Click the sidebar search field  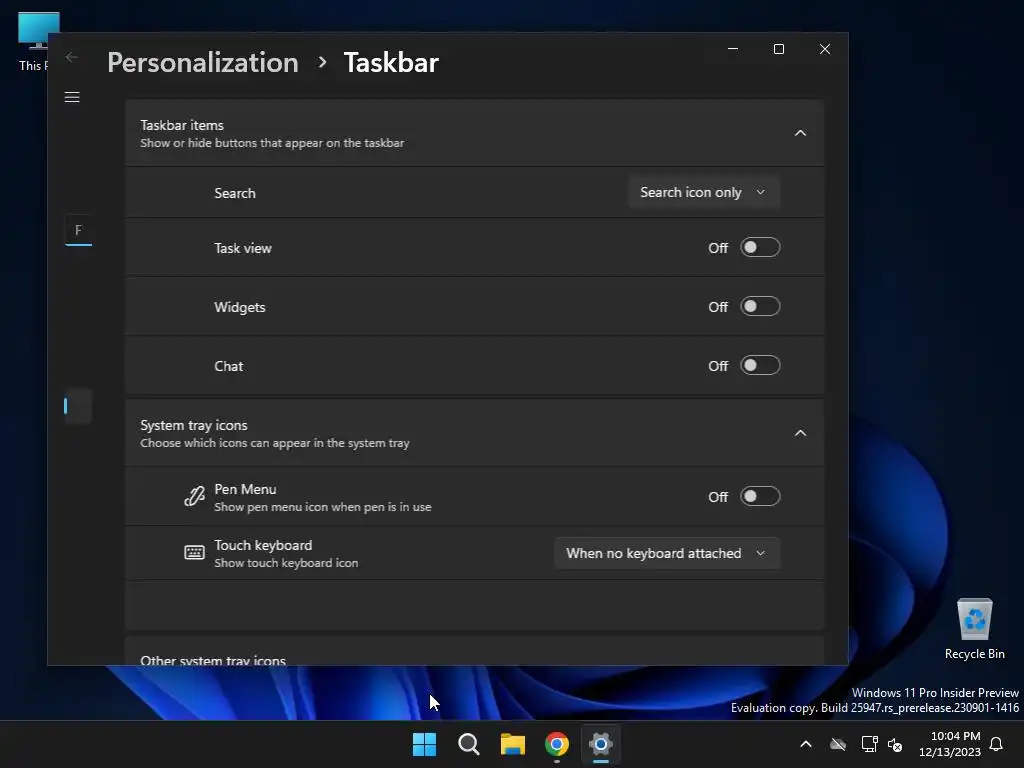click(78, 231)
